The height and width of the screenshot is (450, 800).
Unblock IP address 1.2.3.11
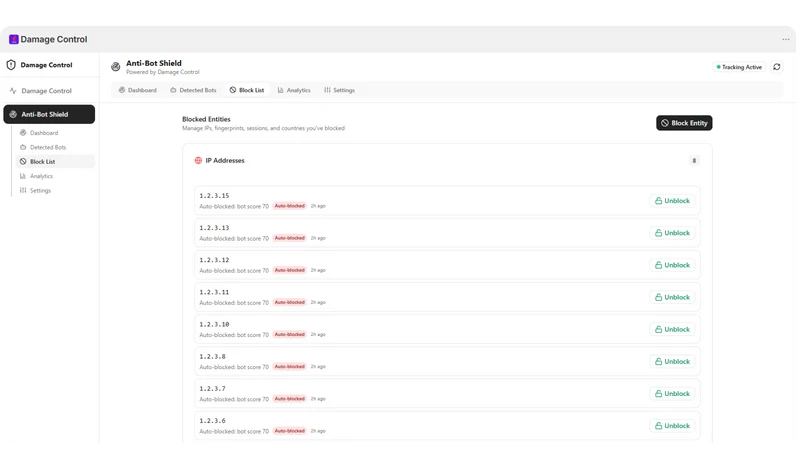[x=672, y=297]
